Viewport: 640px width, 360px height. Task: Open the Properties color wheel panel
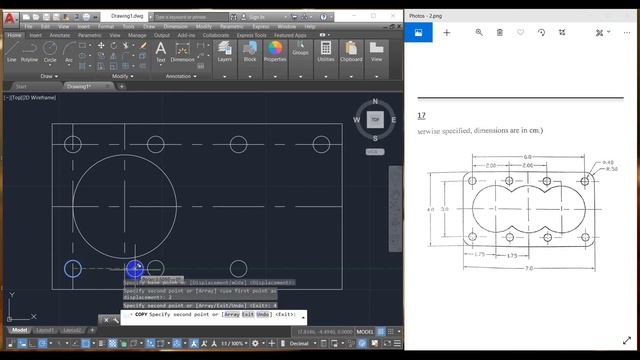point(275,51)
